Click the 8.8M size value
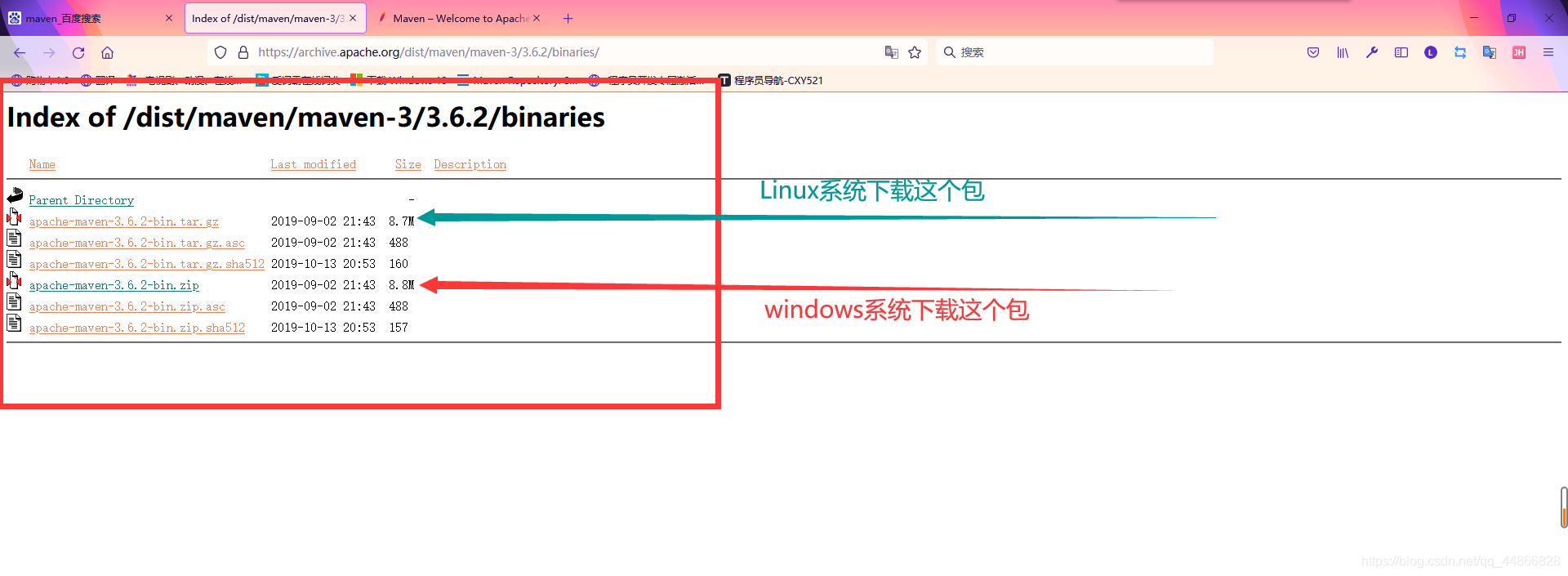 click(402, 285)
